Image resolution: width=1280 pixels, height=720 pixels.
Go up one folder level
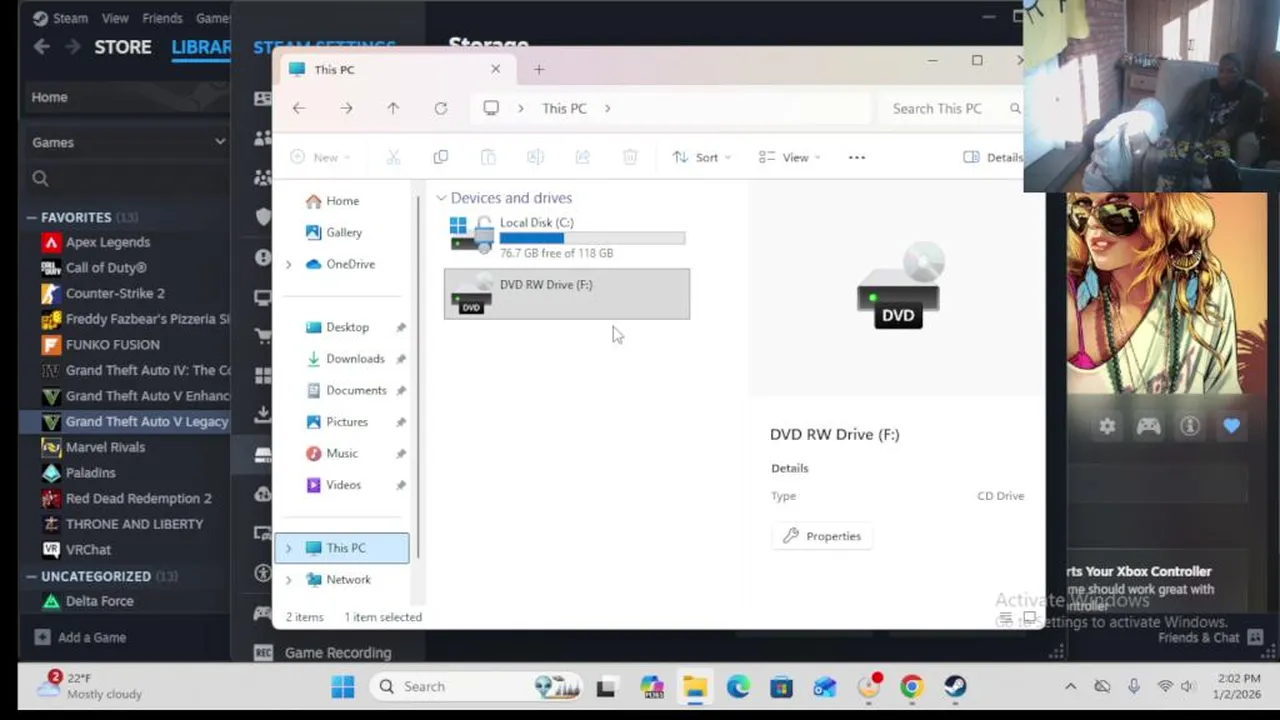[393, 108]
